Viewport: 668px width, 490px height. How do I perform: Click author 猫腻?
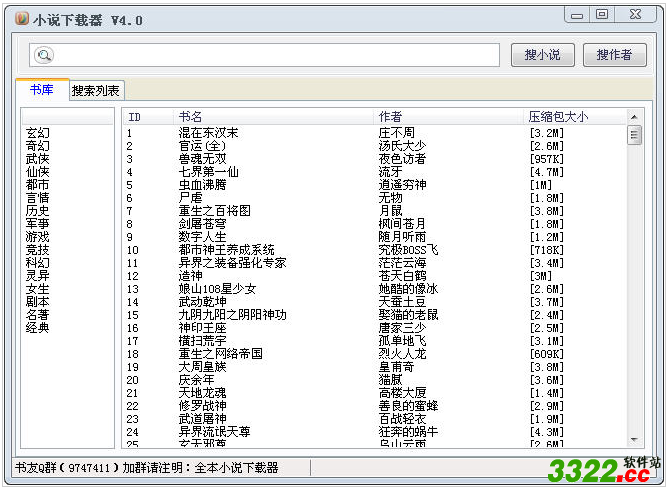[390, 380]
